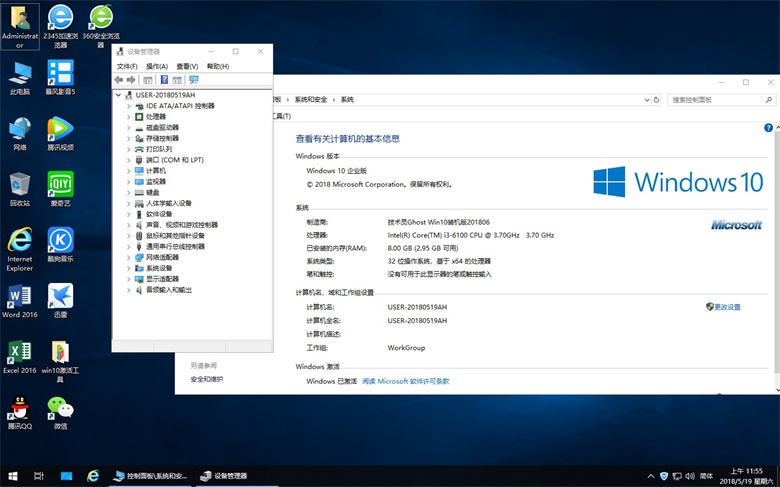Click the blue help icon in Device Manager toolbar
The width and height of the screenshot is (780, 487).
pyautogui.click(x=163, y=80)
